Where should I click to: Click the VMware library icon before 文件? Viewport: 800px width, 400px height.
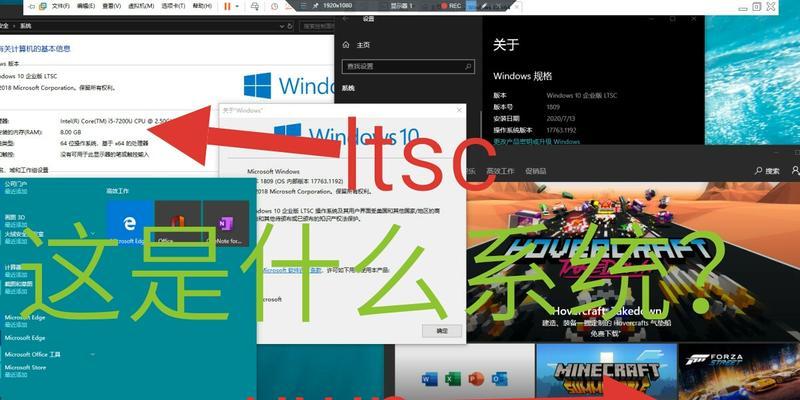pyautogui.click(x=43, y=6)
